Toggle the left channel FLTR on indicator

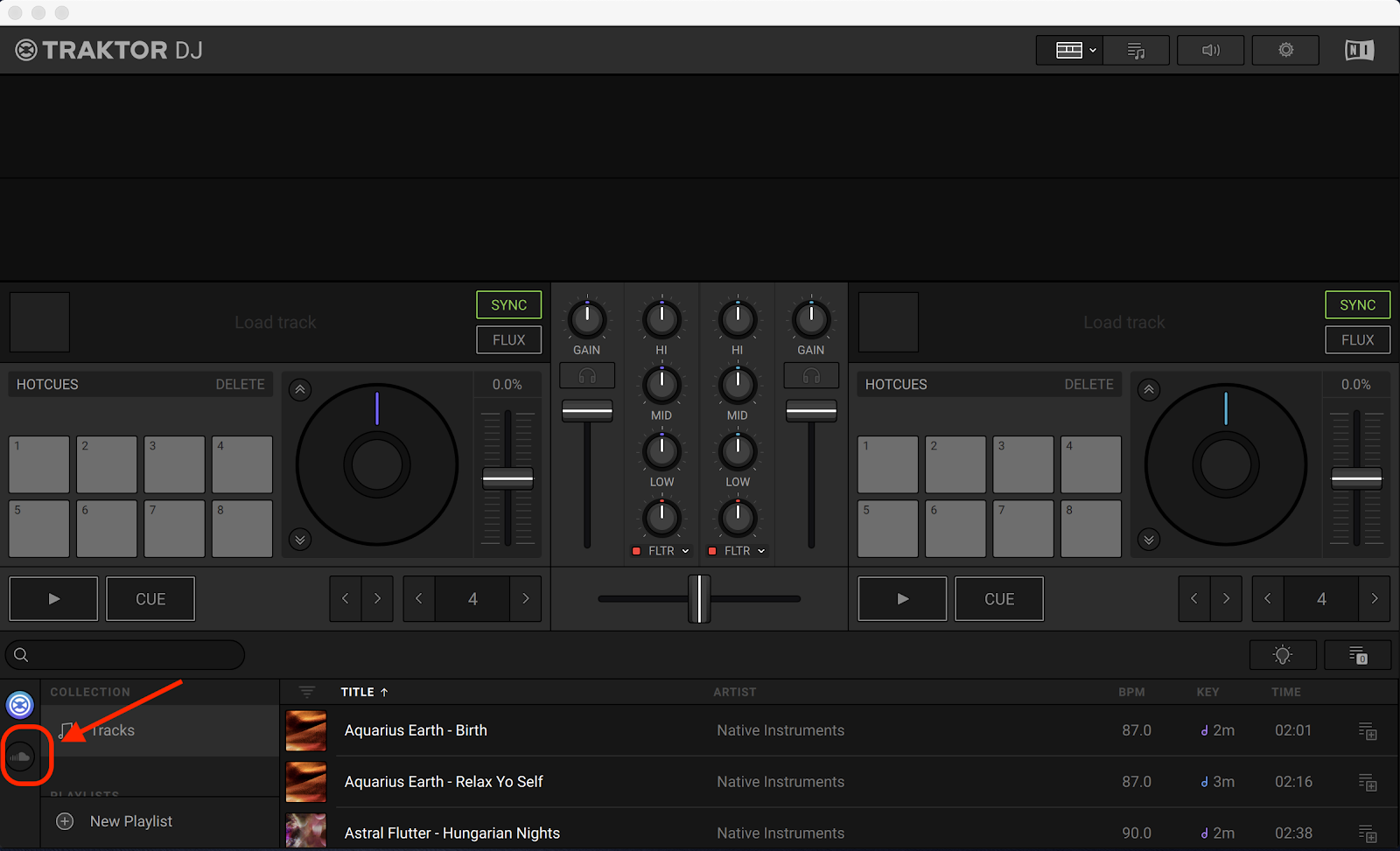tap(636, 551)
